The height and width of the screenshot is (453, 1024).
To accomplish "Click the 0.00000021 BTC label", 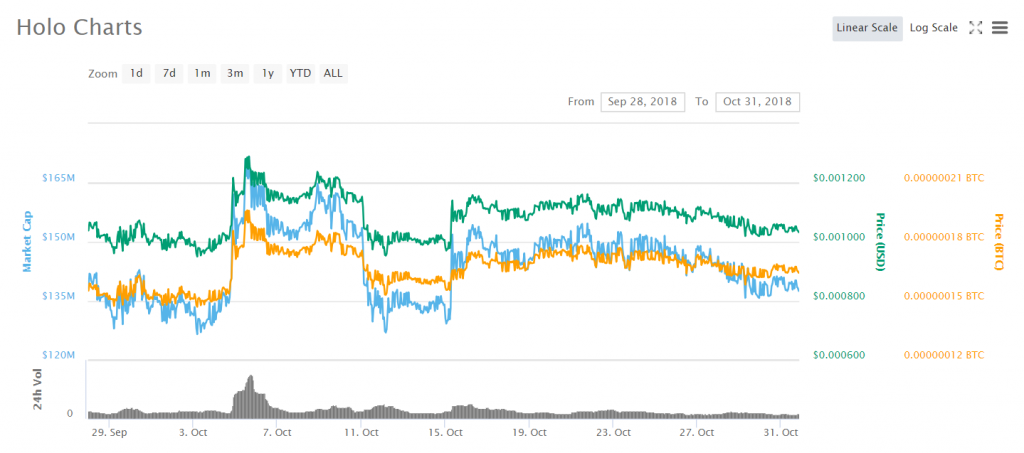I will (944, 178).
